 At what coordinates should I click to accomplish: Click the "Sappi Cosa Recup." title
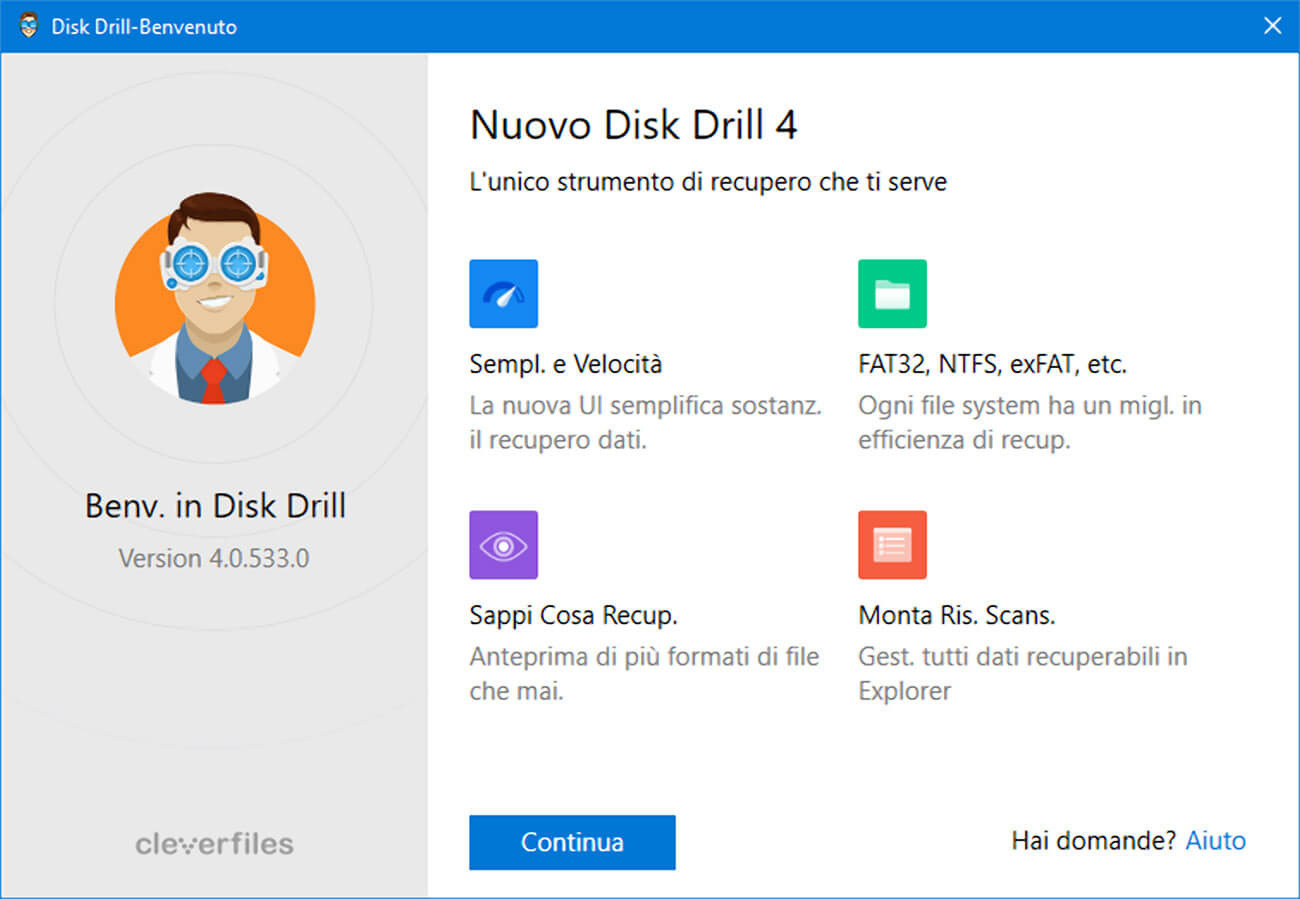point(574,615)
